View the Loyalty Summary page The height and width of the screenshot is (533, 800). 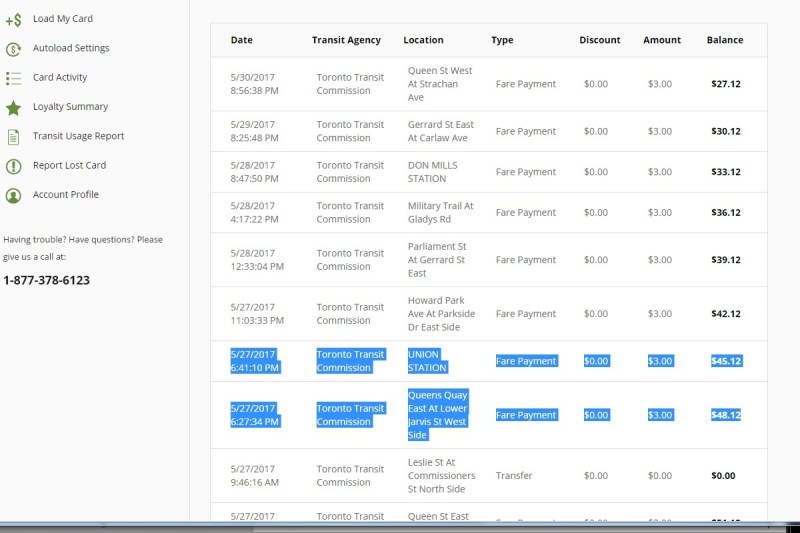point(70,107)
